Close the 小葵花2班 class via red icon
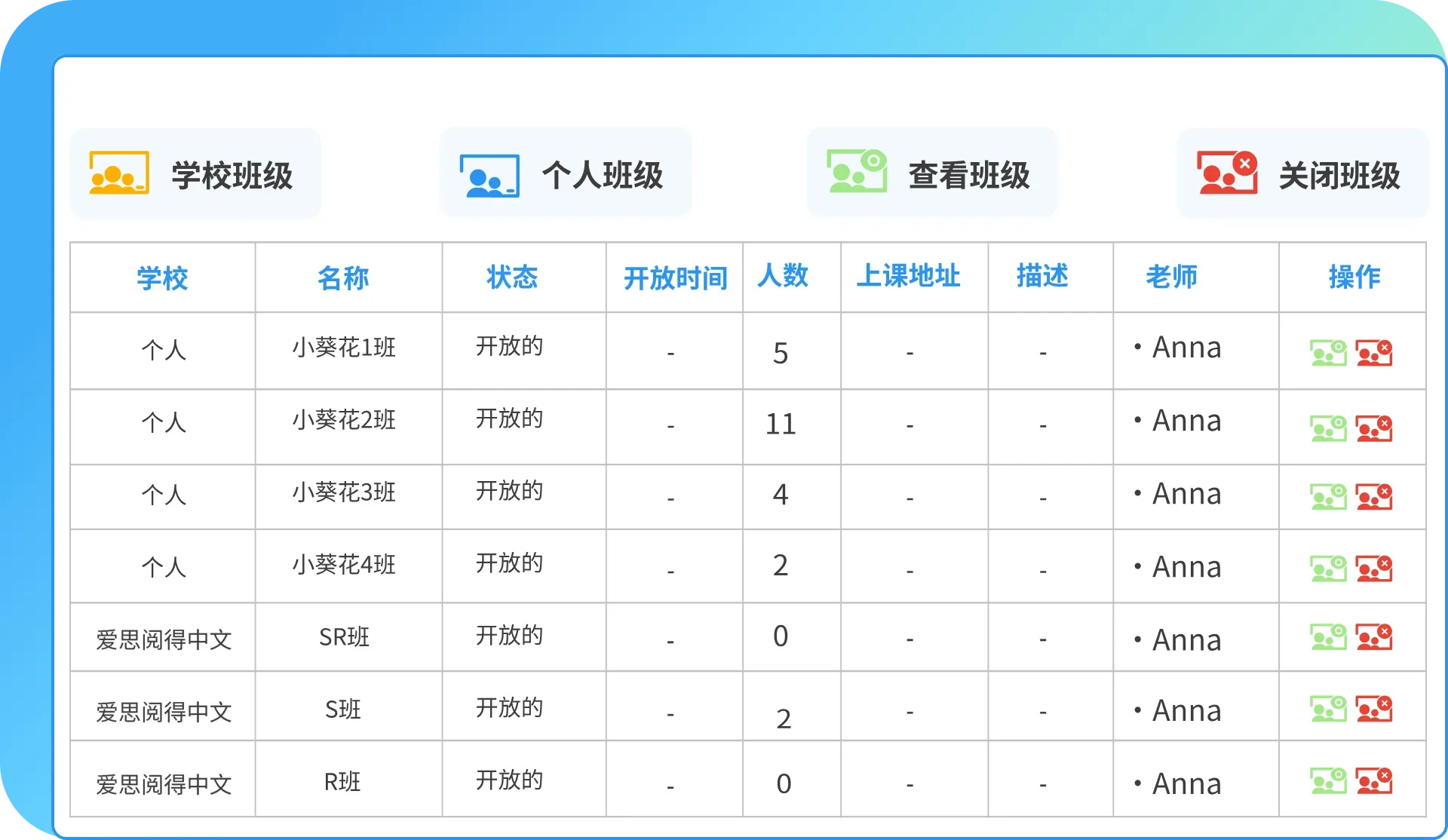The image size is (1448, 840). (1374, 428)
